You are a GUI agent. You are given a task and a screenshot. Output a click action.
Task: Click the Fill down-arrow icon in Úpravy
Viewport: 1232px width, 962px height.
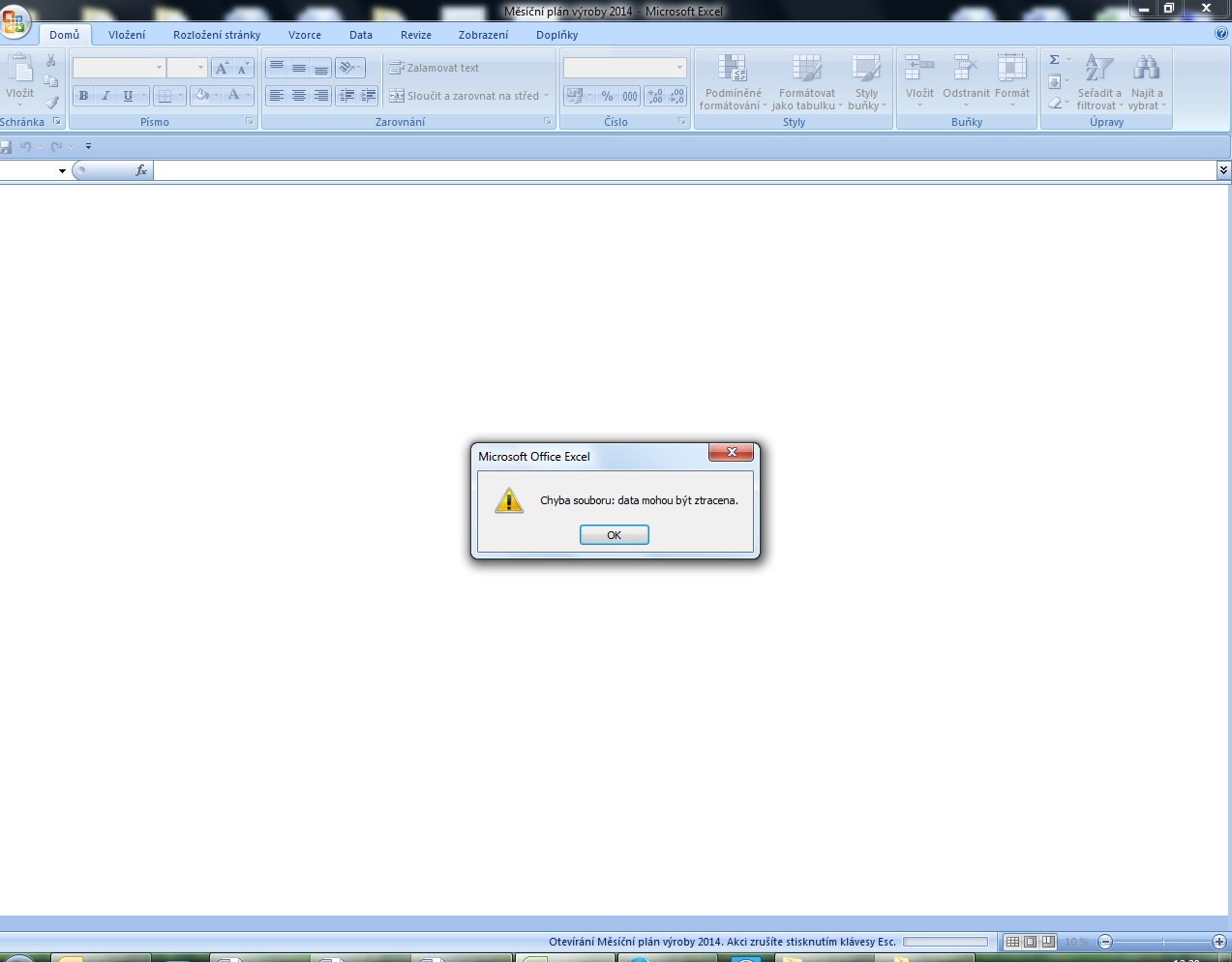pyautogui.click(x=1055, y=81)
